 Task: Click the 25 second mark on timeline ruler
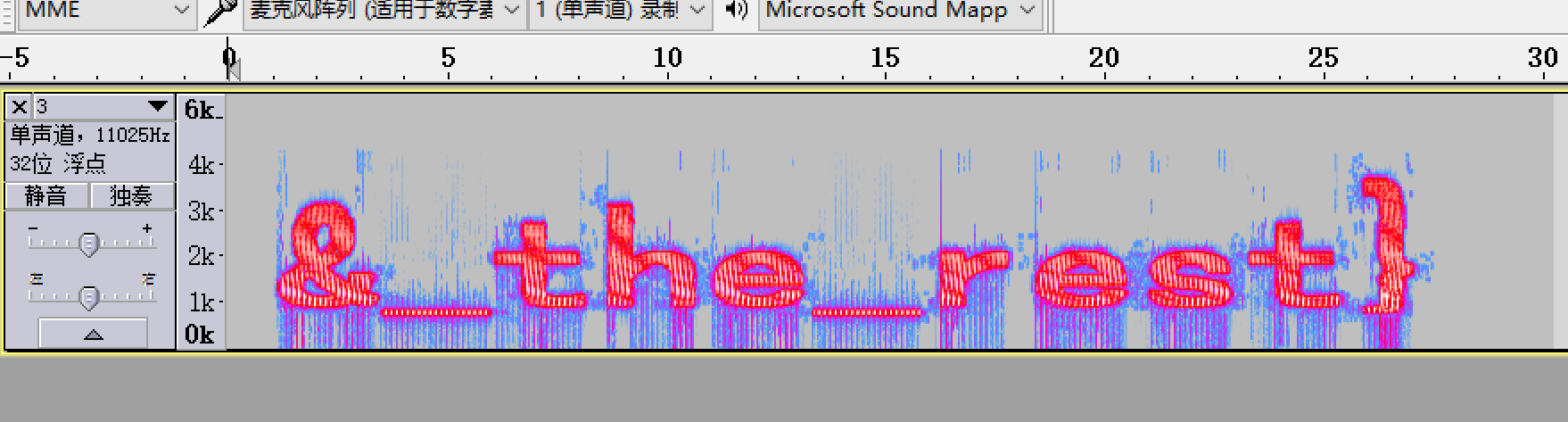pos(1324,59)
